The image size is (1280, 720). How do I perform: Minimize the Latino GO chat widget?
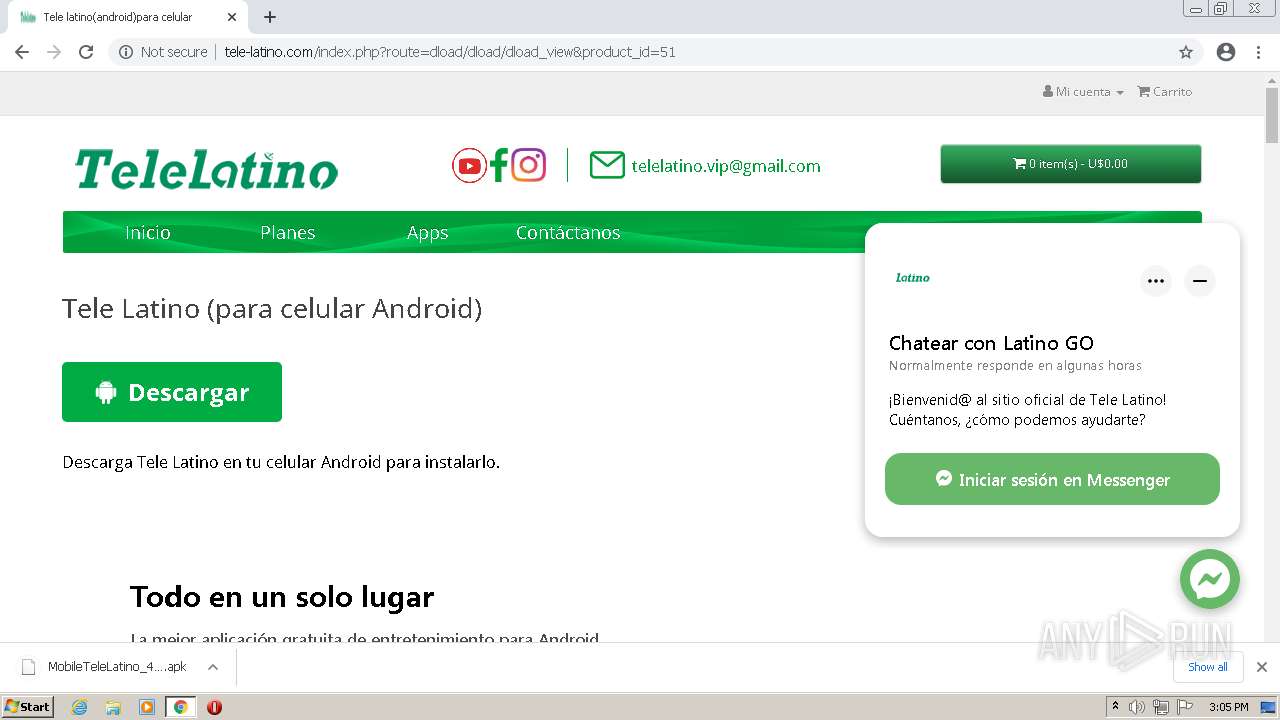pyautogui.click(x=1200, y=281)
